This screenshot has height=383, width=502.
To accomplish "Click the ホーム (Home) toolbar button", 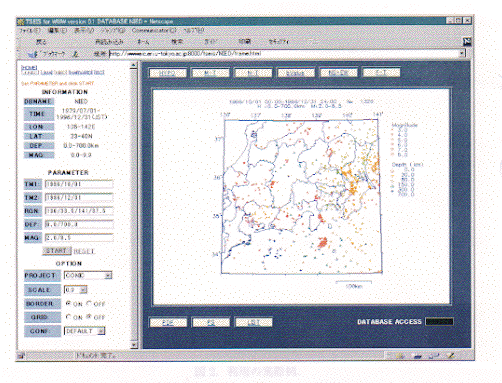I will tap(143, 42).
